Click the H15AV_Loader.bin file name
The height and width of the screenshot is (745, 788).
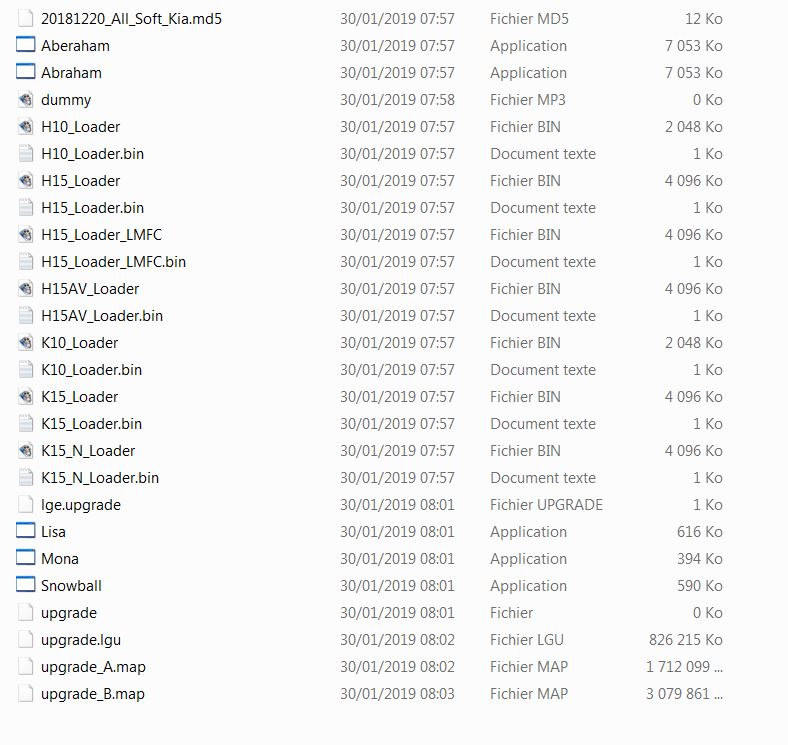point(102,316)
